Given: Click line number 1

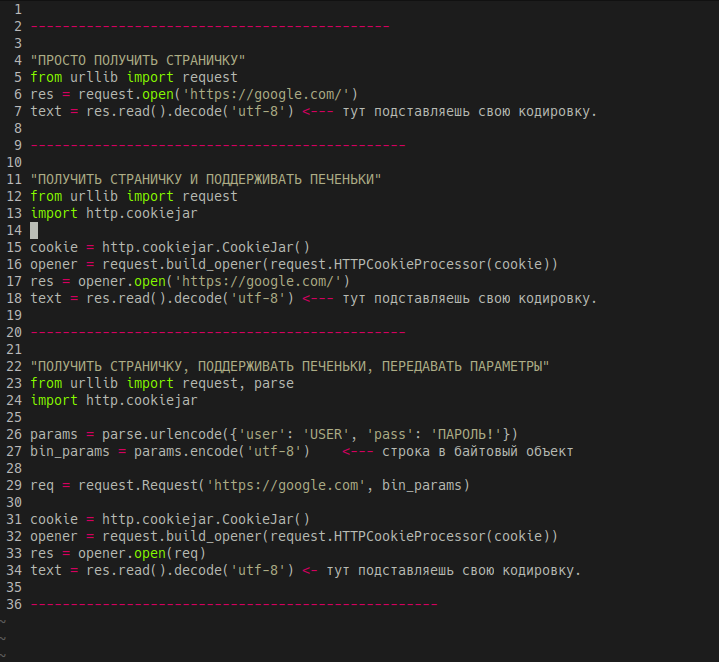Looking at the screenshot, I should point(18,10).
